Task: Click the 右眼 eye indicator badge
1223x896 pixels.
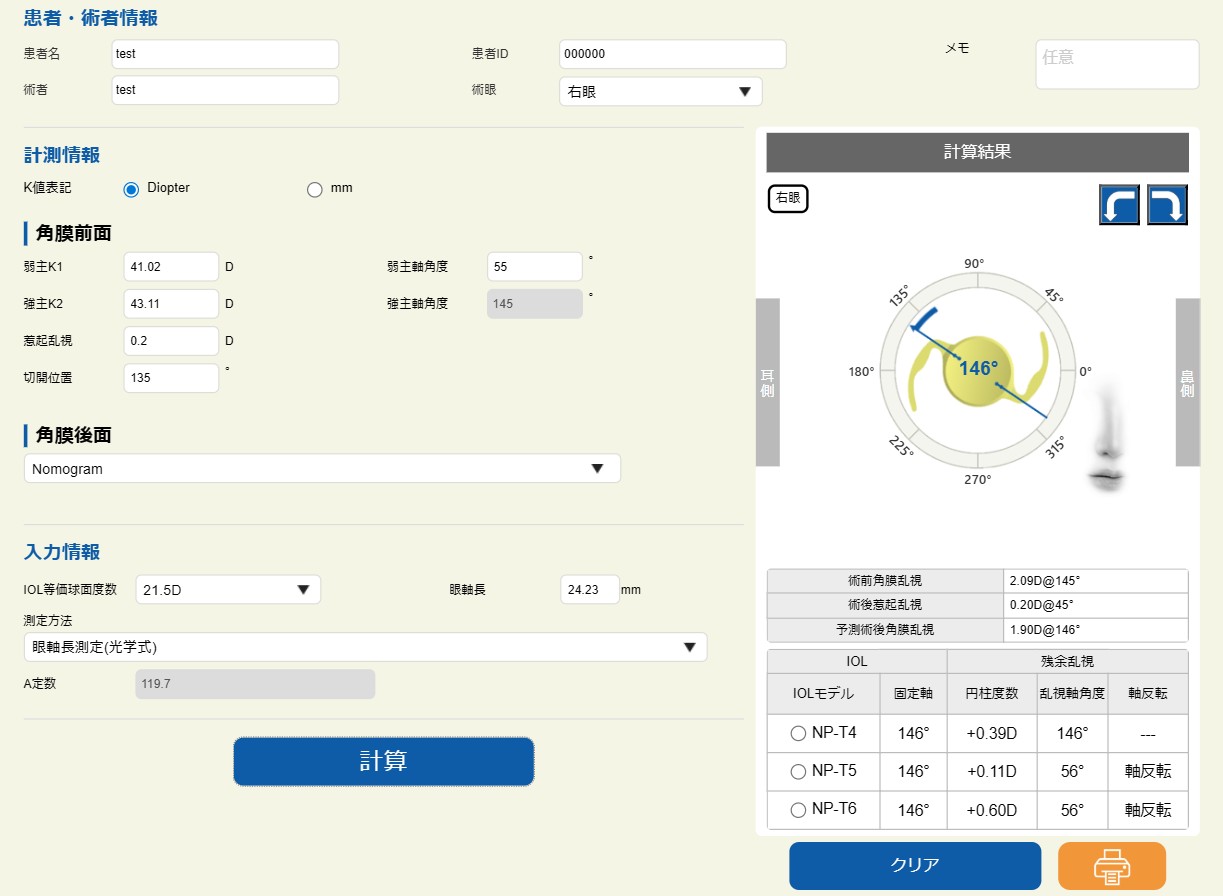Action: coord(788,198)
